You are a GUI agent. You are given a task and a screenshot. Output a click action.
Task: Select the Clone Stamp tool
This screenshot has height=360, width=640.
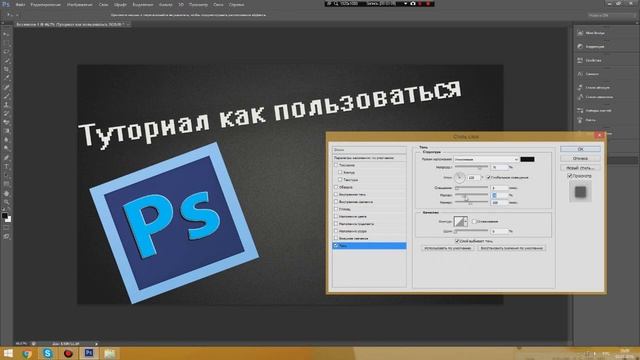pos(6,105)
